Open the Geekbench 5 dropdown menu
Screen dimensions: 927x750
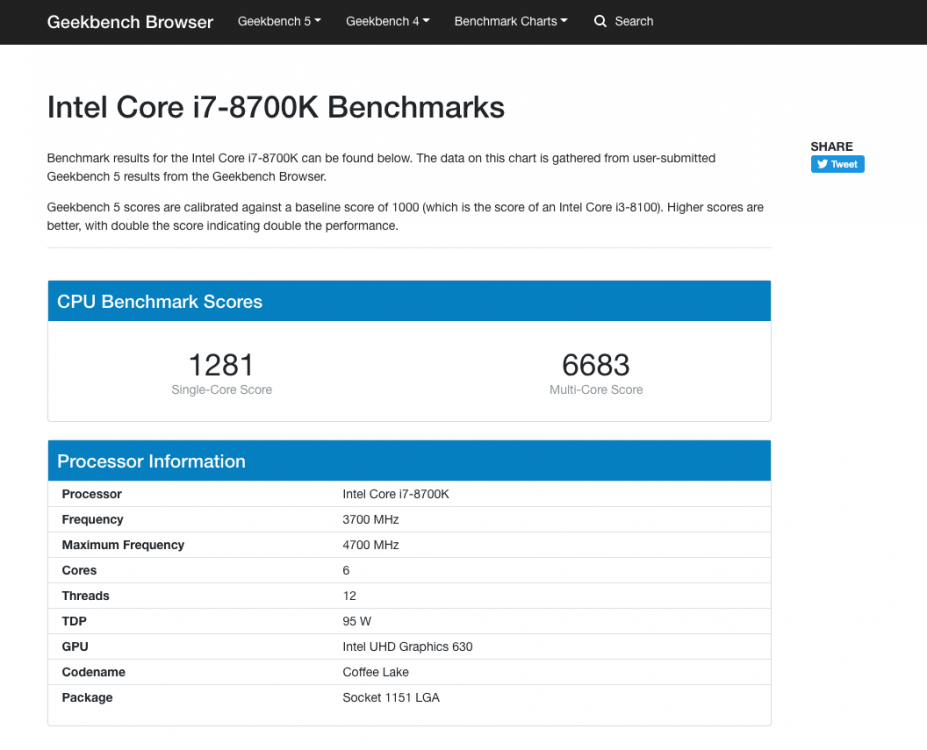click(279, 21)
